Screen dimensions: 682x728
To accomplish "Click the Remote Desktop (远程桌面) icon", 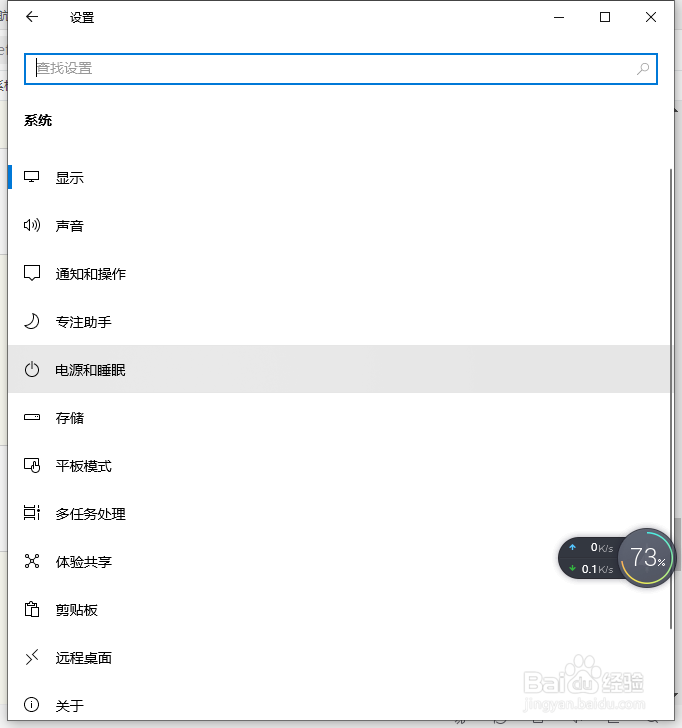I will (x=32, y=658).
